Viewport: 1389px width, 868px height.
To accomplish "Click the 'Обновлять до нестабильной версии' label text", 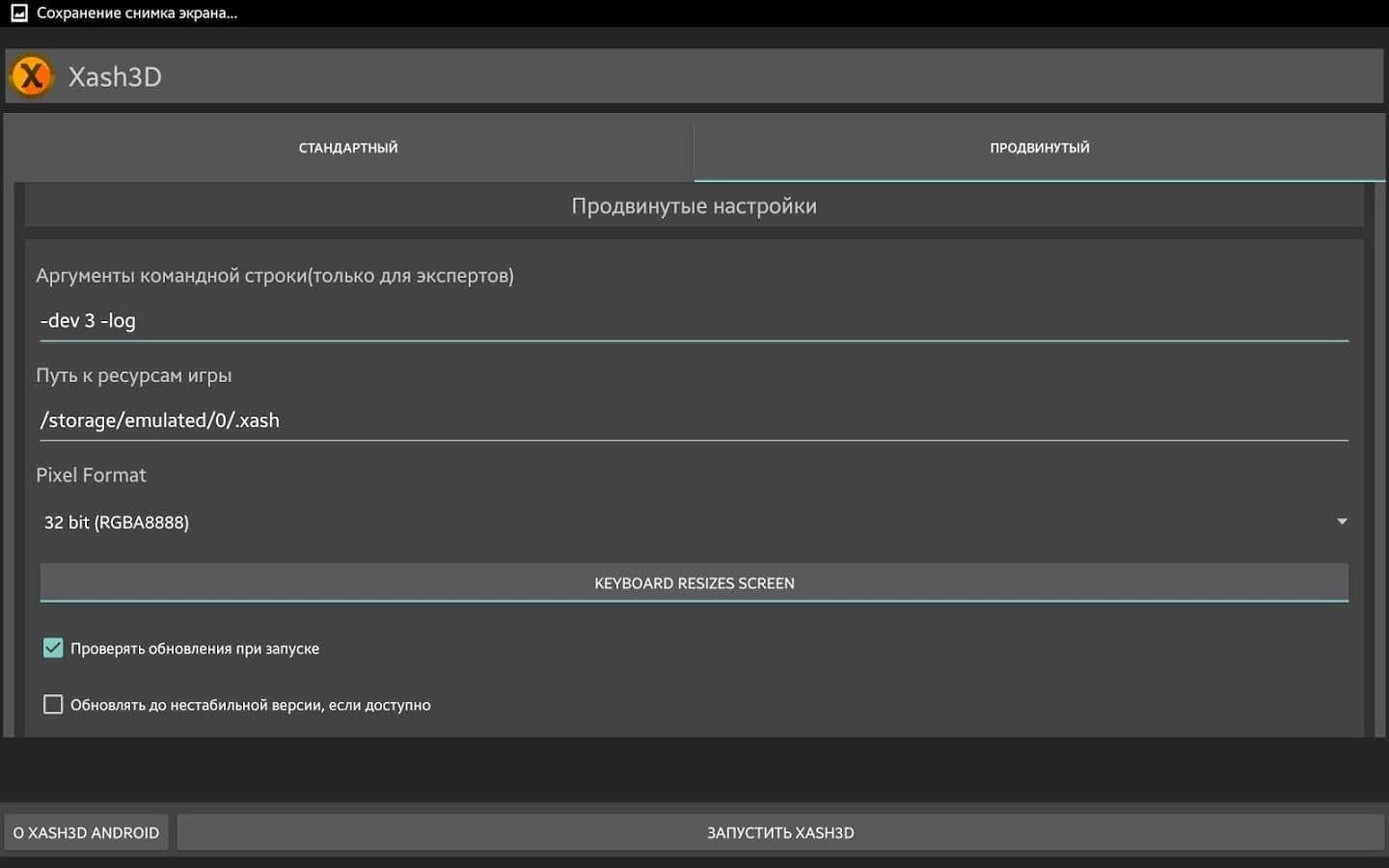I will [251, 705].
